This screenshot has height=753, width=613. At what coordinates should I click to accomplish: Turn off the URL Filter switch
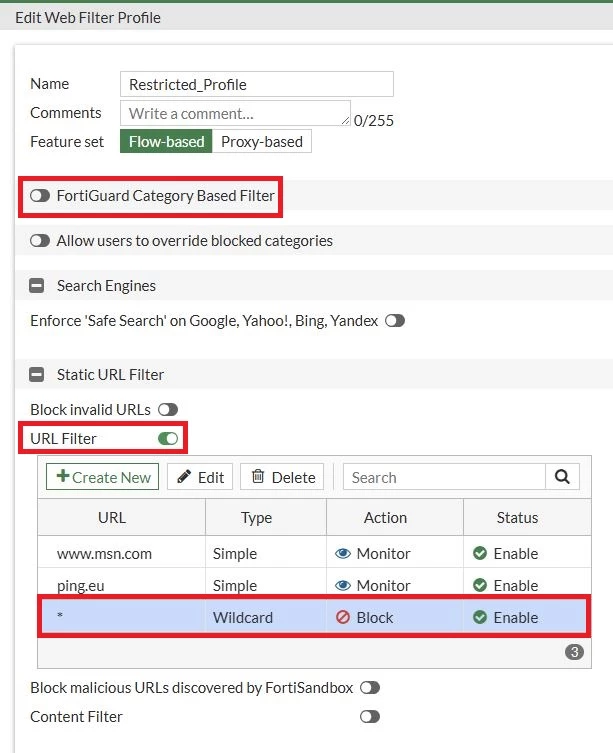[168, 438]
